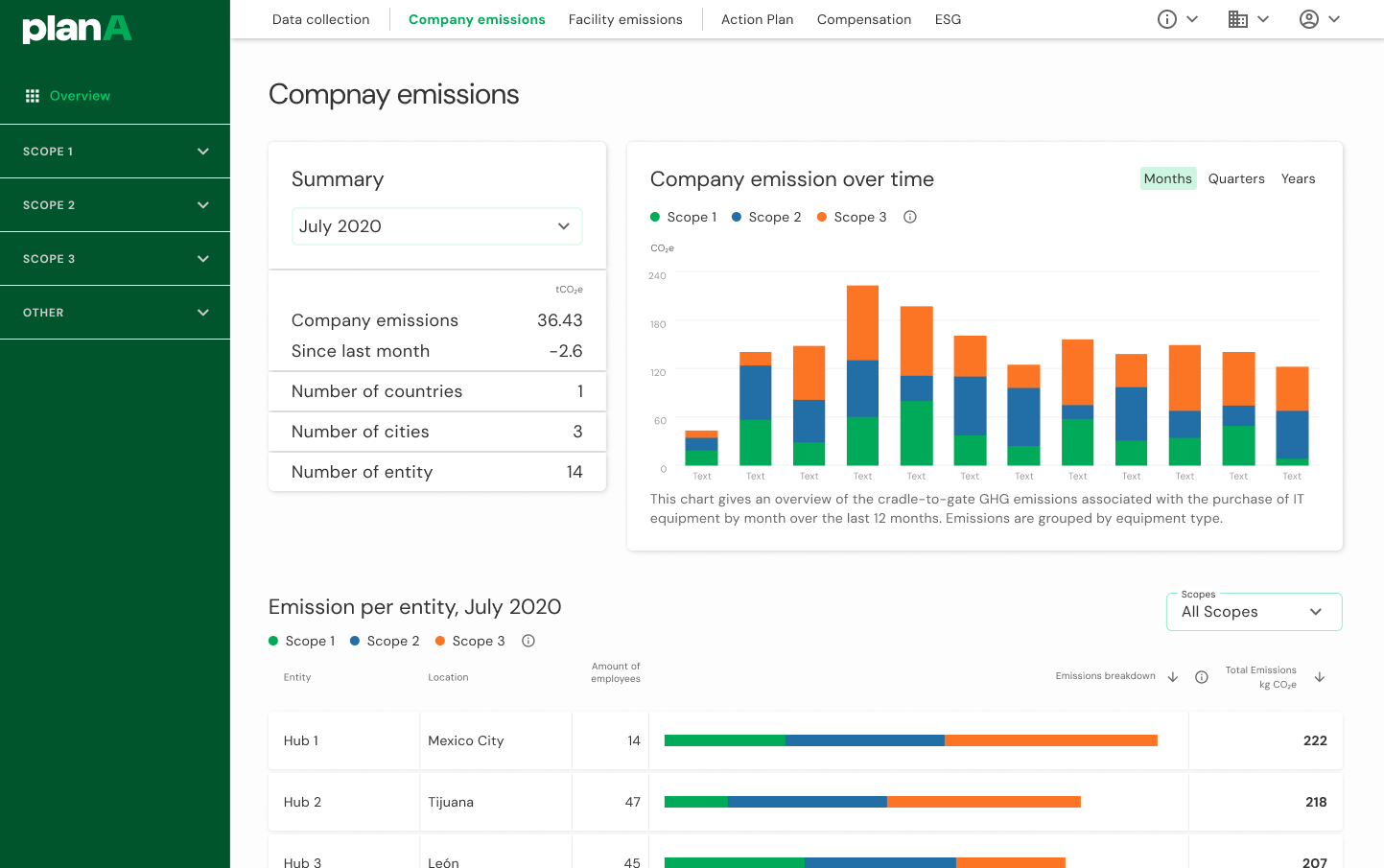Screen dimensions: 1384x868
Task: Open the info icon next to Emission per entity legend
Action: 528,641
